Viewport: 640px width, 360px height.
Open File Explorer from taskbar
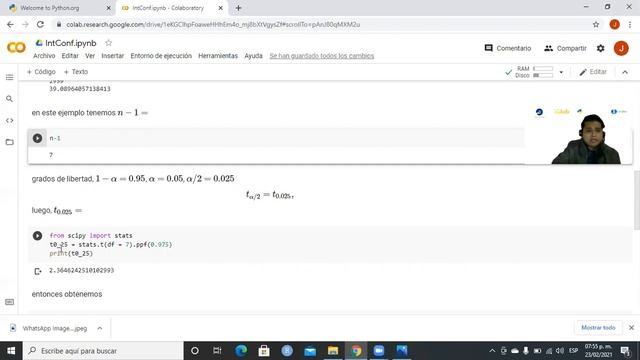point(333,351)
